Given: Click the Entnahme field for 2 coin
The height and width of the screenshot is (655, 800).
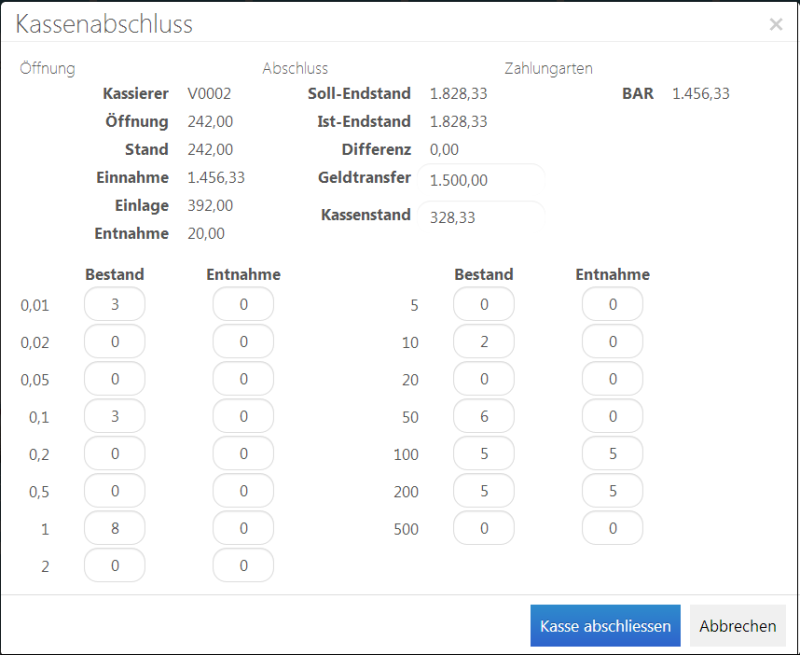Looking at the screenshot, I should [x=243, y=565].
